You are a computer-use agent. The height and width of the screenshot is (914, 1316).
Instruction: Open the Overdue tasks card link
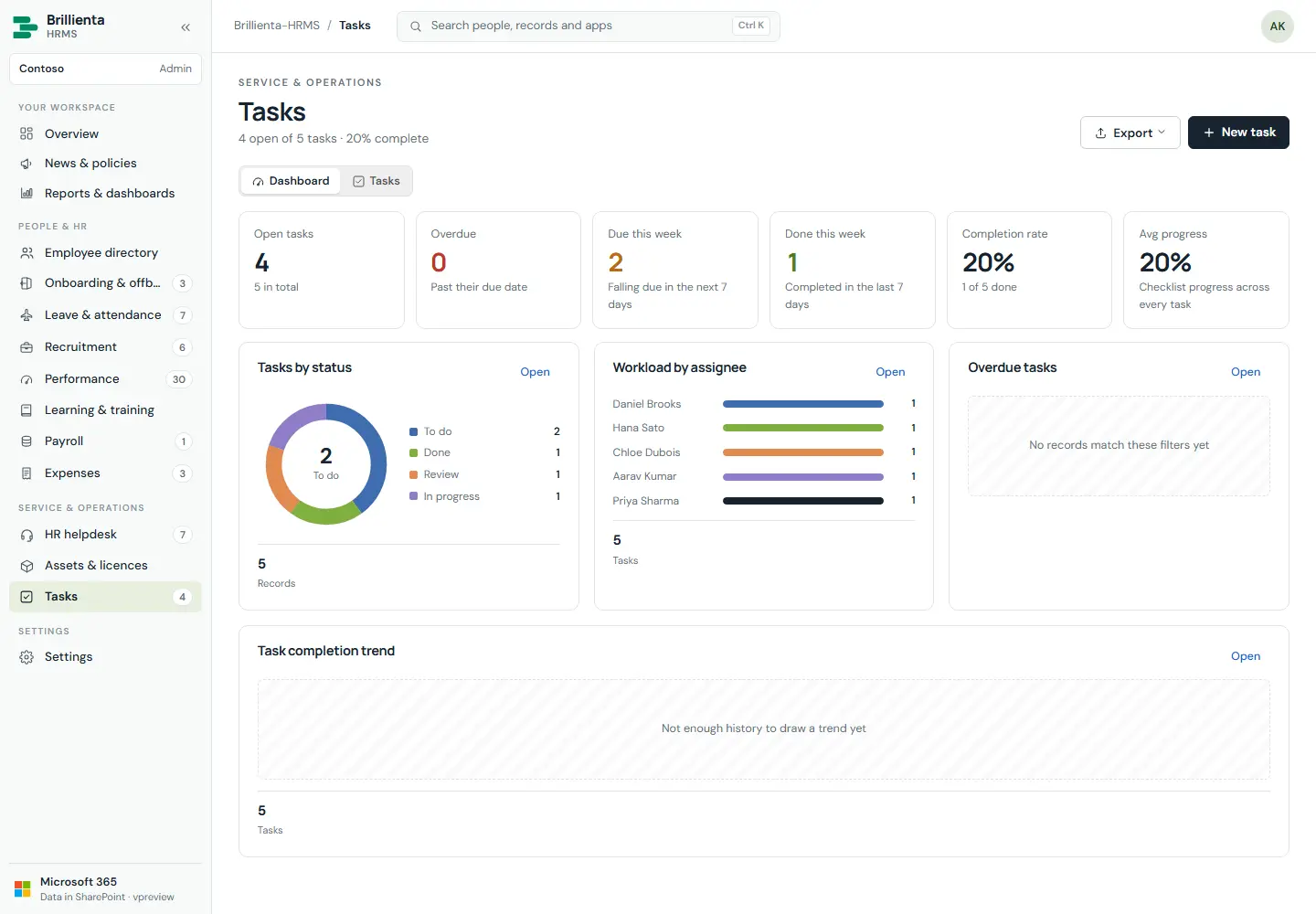tap(1246, 372)
